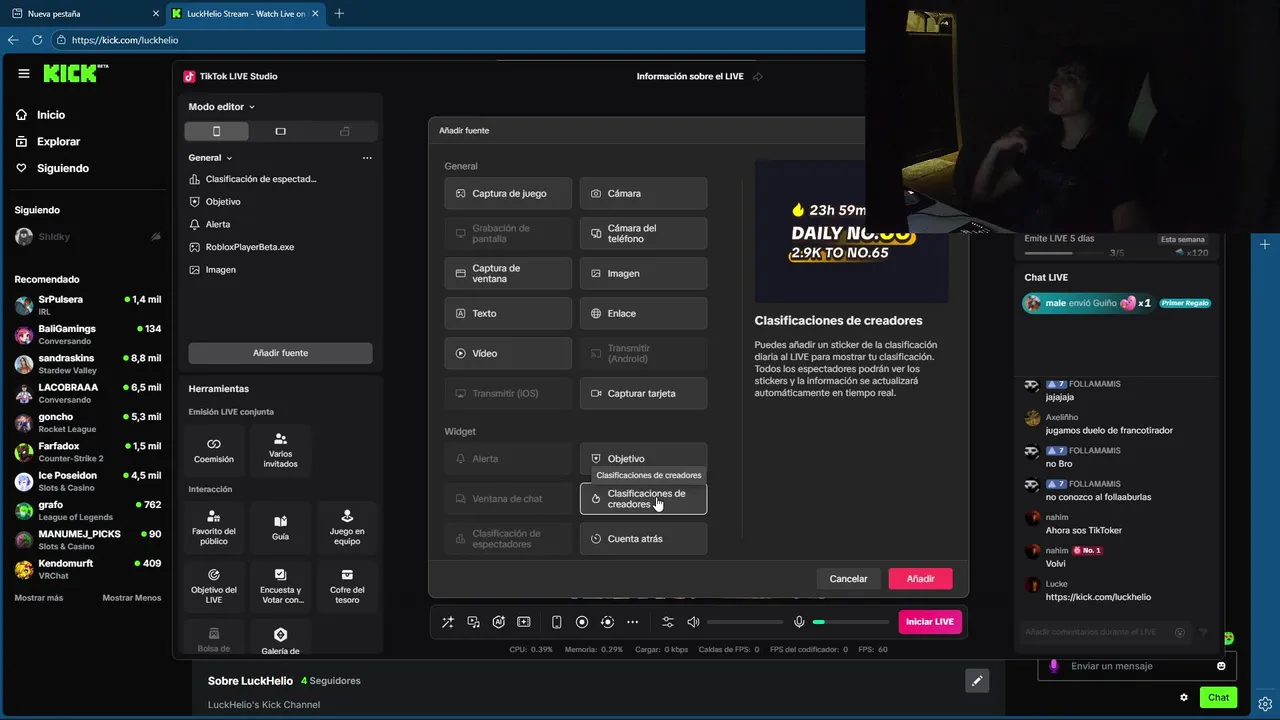This screenshot has width=1280, height=720.
Task: Open Objetivo del LIVE tool
Action: click(214, 585)
